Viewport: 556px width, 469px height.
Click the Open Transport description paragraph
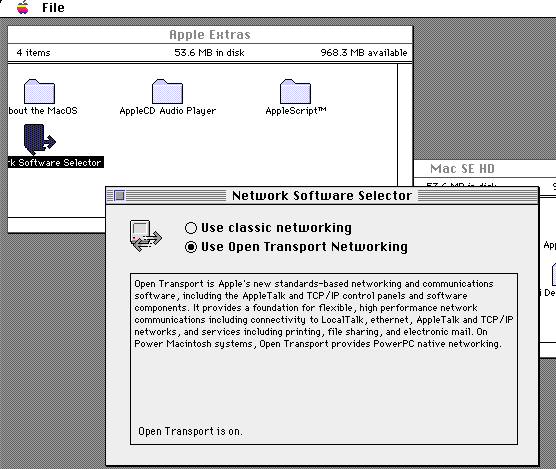point(323,314)
